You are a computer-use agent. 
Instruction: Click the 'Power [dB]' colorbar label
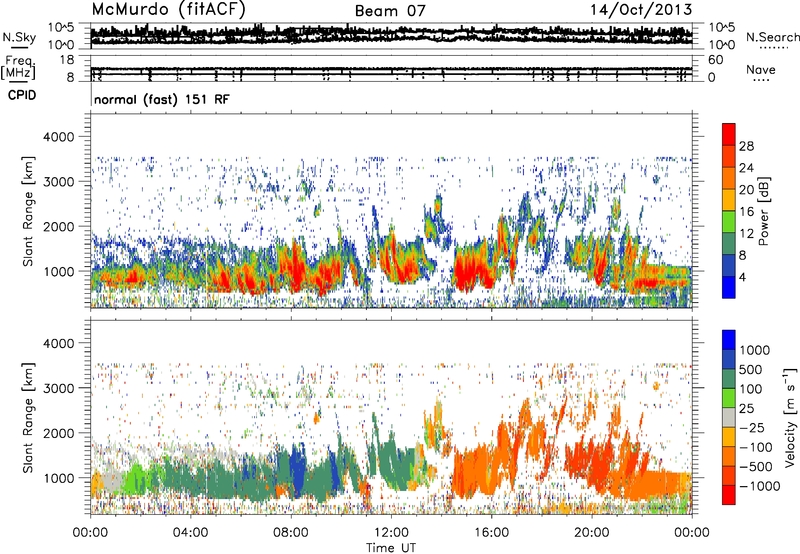point(763,211)
